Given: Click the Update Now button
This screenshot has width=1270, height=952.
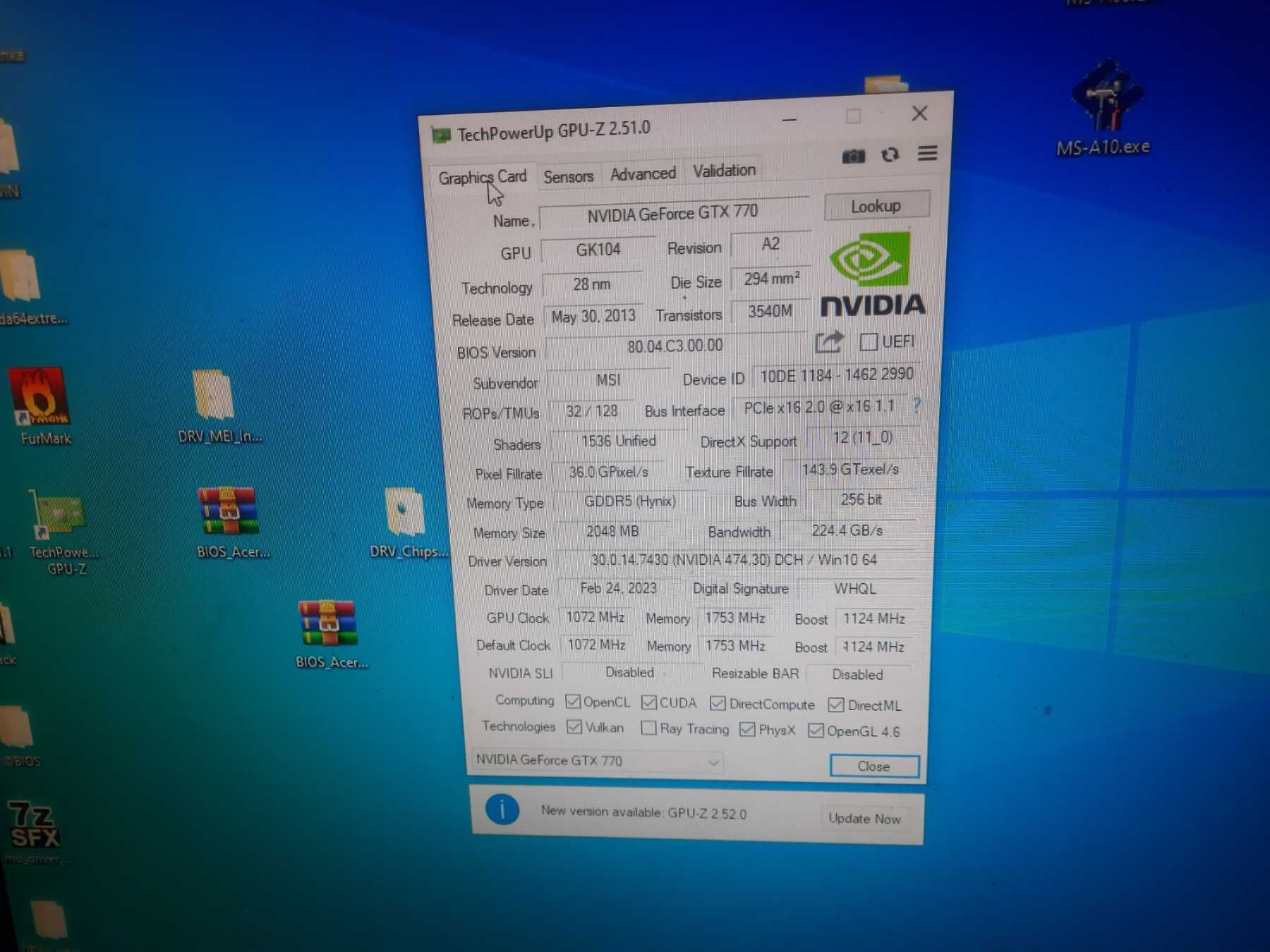Looking at the screenshot, I should coord(864,819).
